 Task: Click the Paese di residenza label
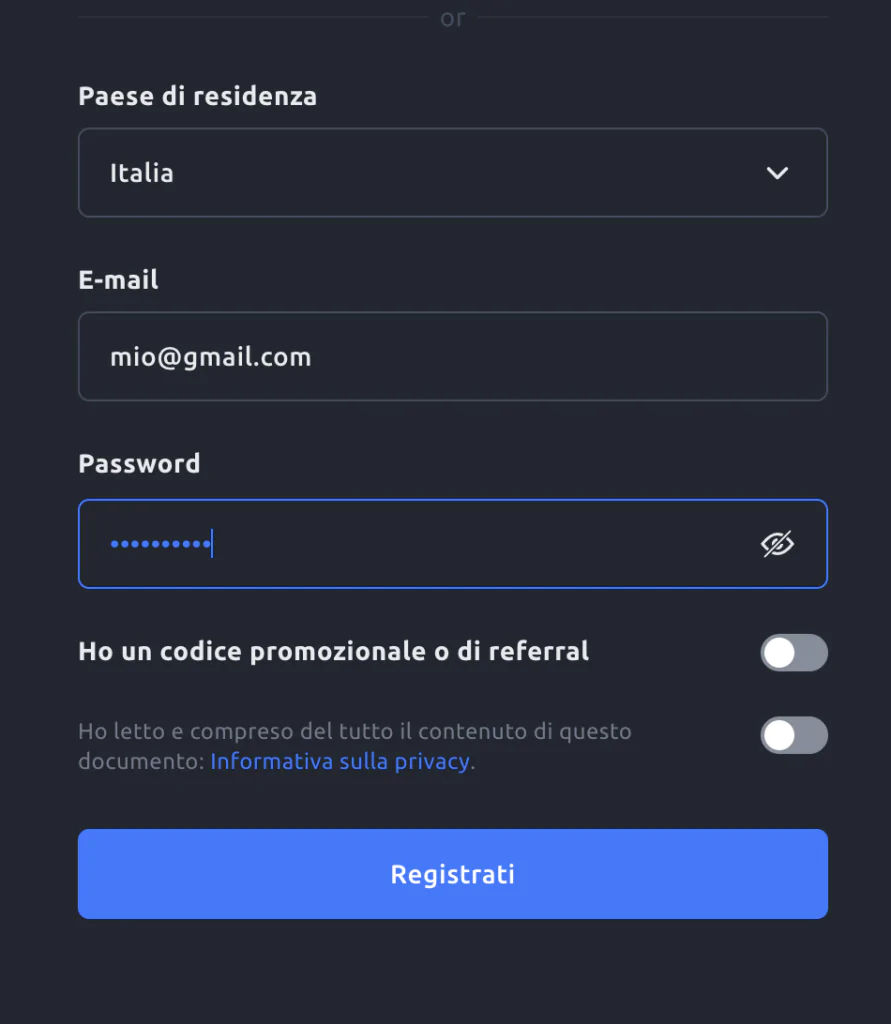pos(197,97)
